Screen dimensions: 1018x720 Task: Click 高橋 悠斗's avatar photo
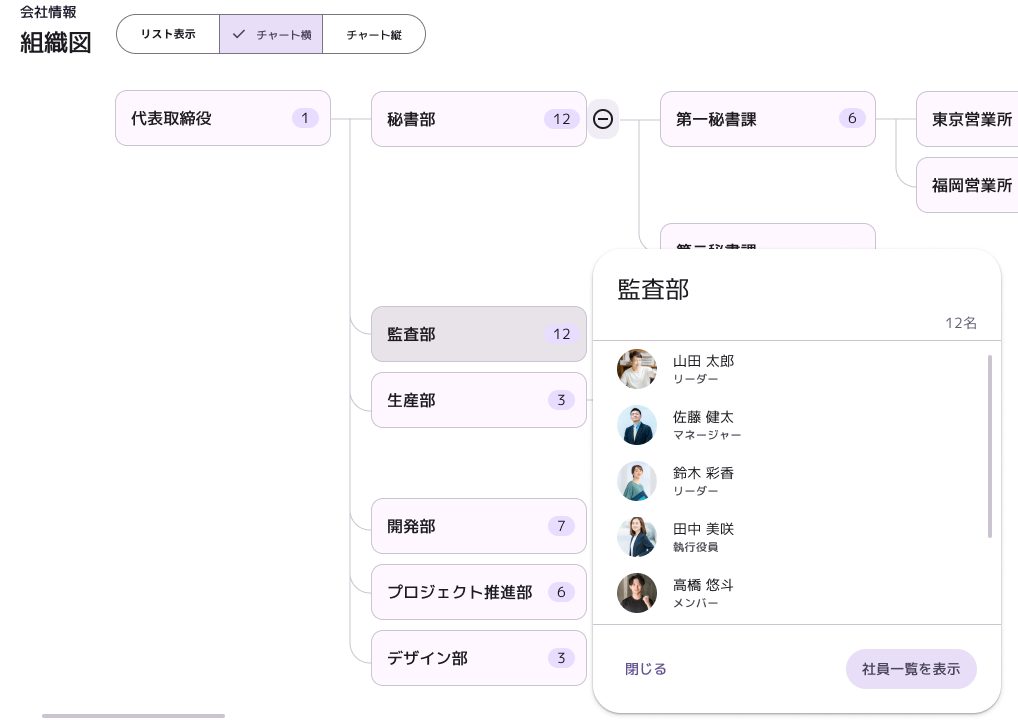636,593
